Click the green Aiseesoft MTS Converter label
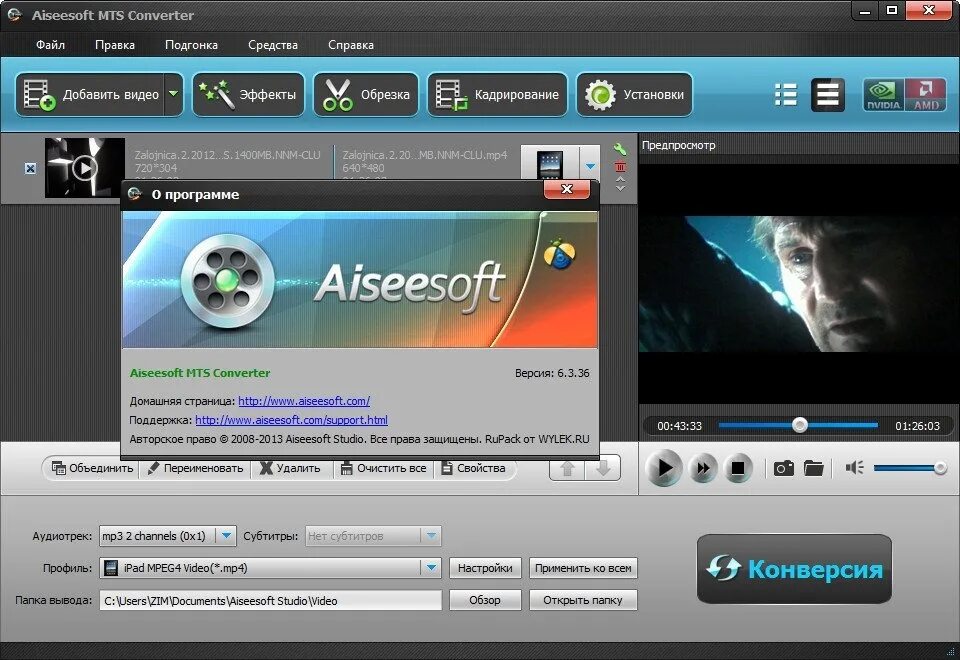The width and height of the screenshot is (960, 660). click(x=200, y=373)
